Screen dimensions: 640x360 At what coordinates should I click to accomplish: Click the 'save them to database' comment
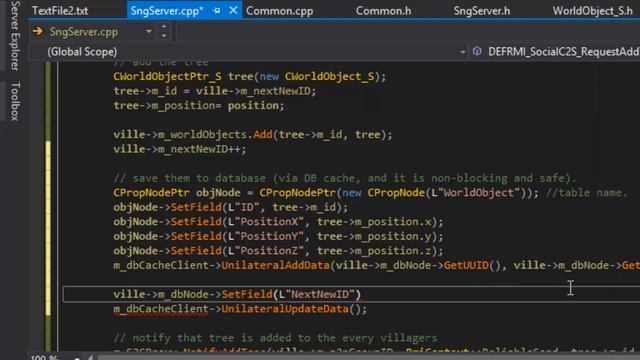click(x=344, y=178)
